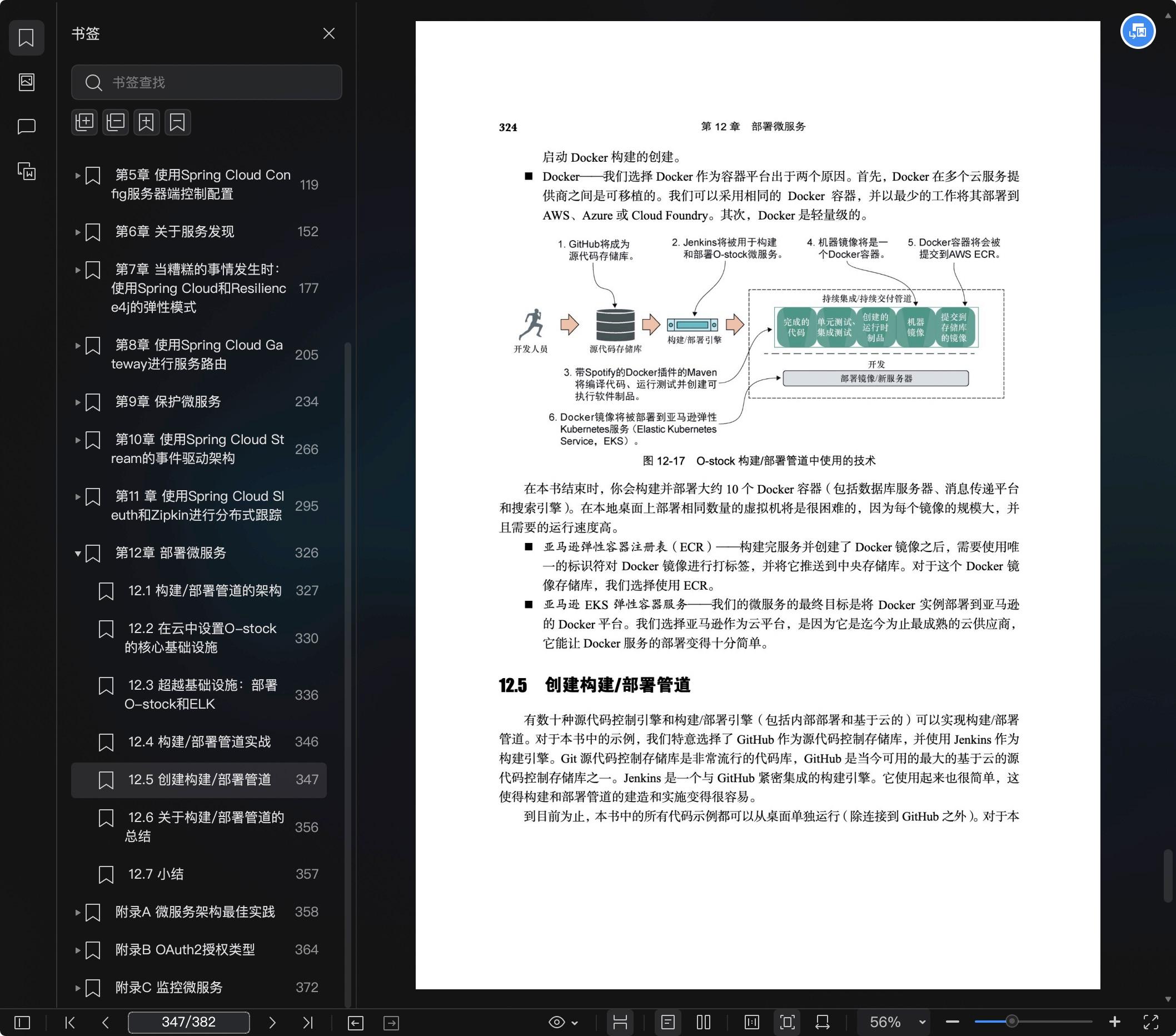1176x1036 pixels.
Task: Zoom in with the plus button
Action: coord(1114,1022)
